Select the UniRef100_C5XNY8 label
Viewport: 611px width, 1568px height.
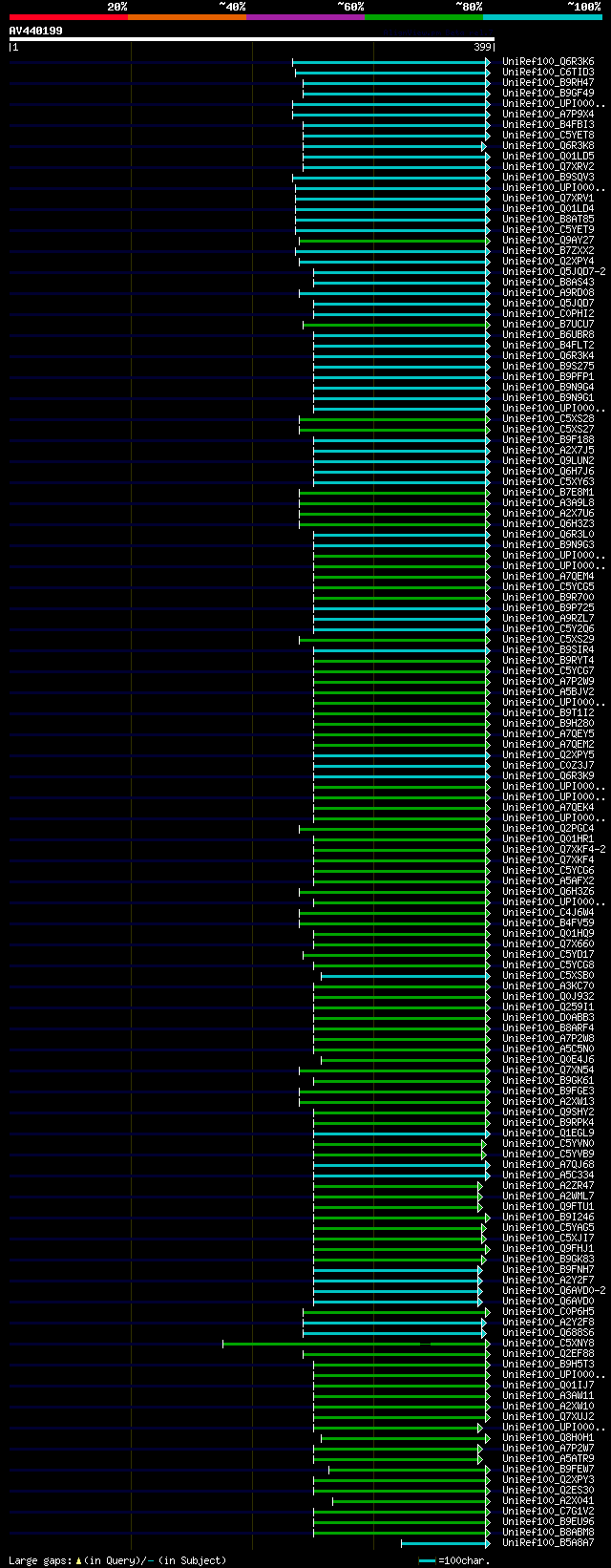pyautogui.click(x=548, y=1343)
